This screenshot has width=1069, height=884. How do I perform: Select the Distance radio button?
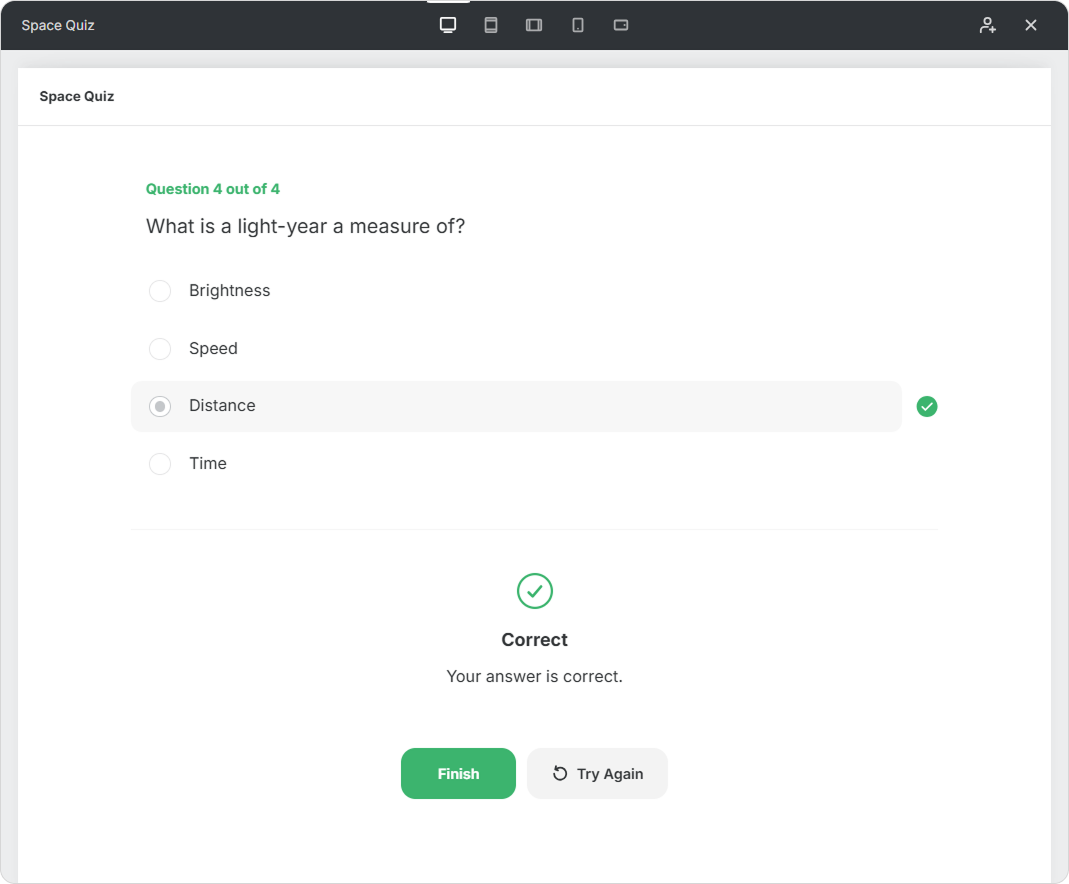click(160, 406)
